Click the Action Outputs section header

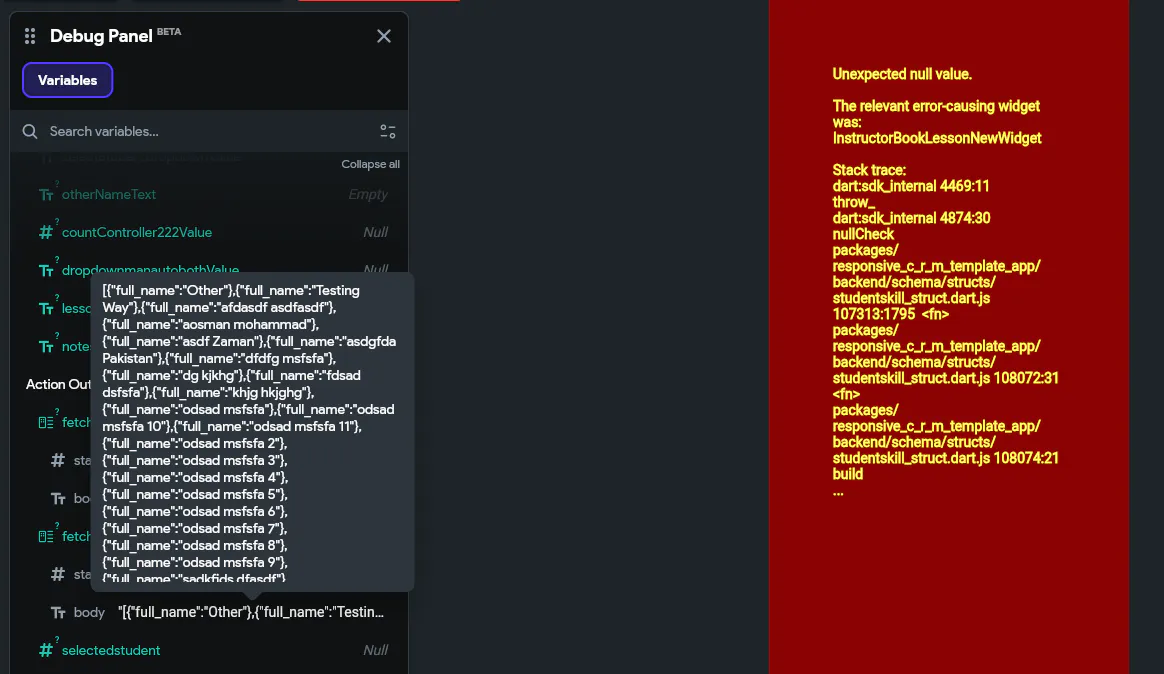point(58,384)
